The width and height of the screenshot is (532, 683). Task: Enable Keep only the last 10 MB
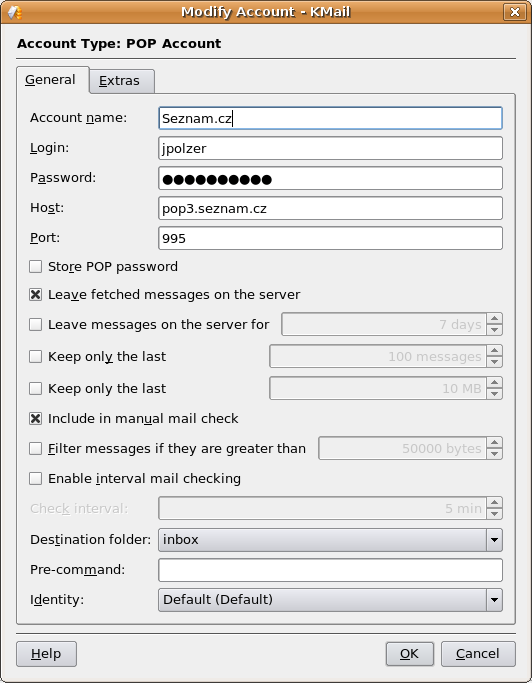(35, 389)
